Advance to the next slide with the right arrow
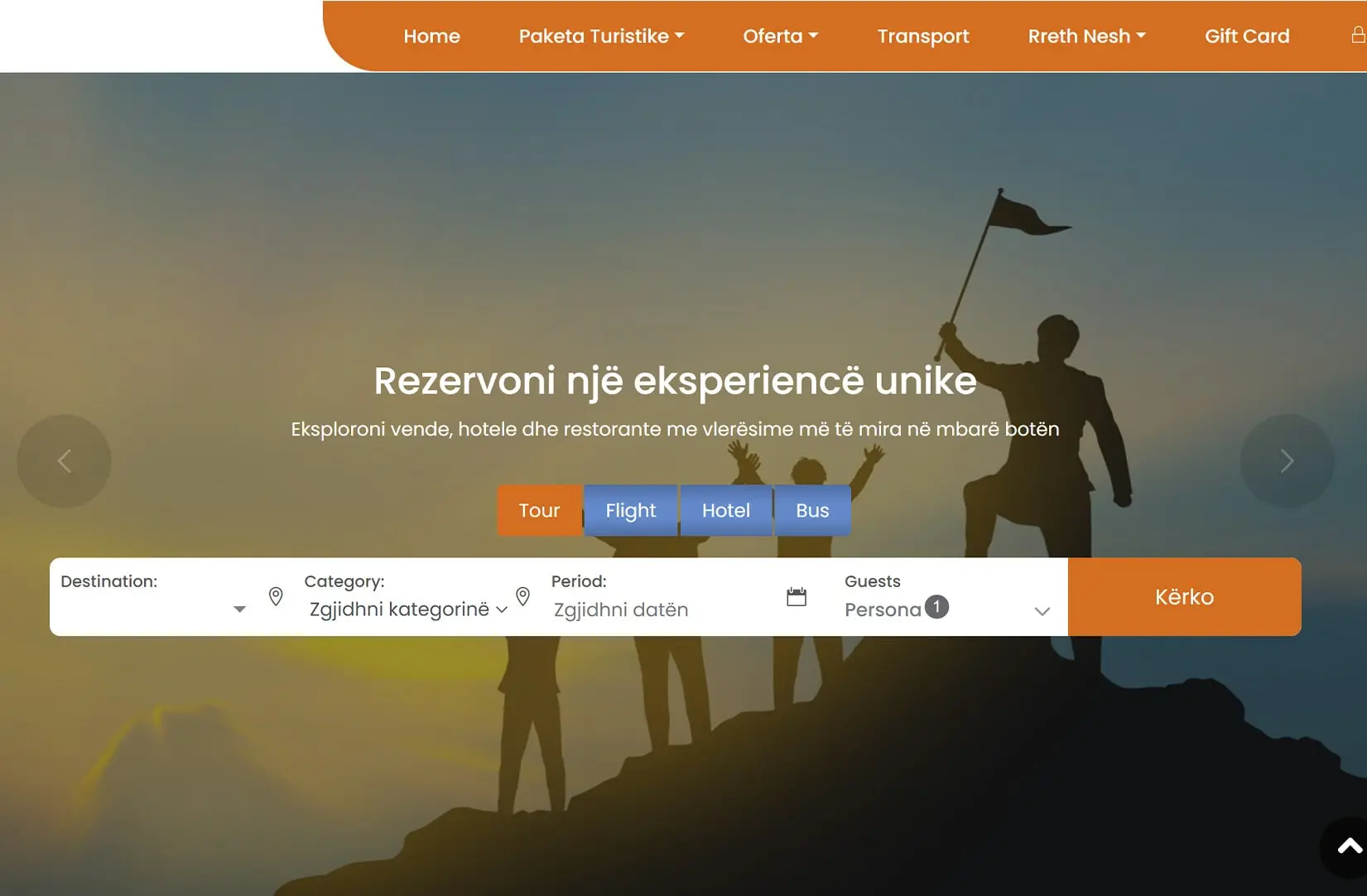Viewport: 1367px width, 896px height. click(x=1287, y=461)
